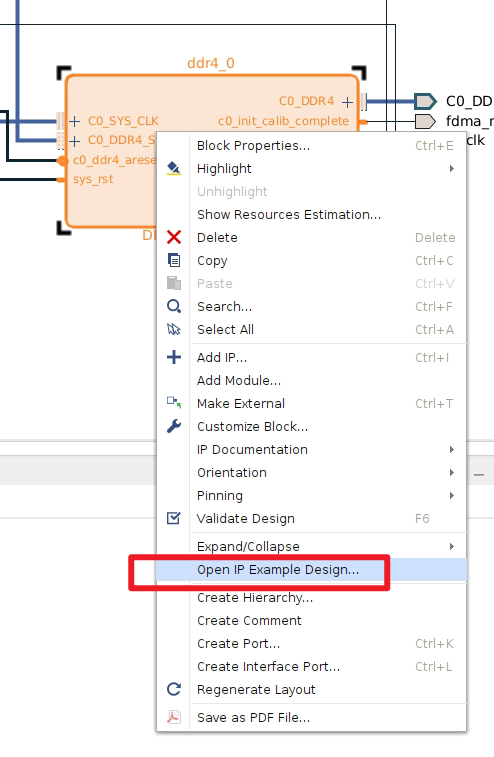Expand the C0_DDR4 interface pin plus
494x757 pixels.
pyautogui.click(x=347, y=102)
